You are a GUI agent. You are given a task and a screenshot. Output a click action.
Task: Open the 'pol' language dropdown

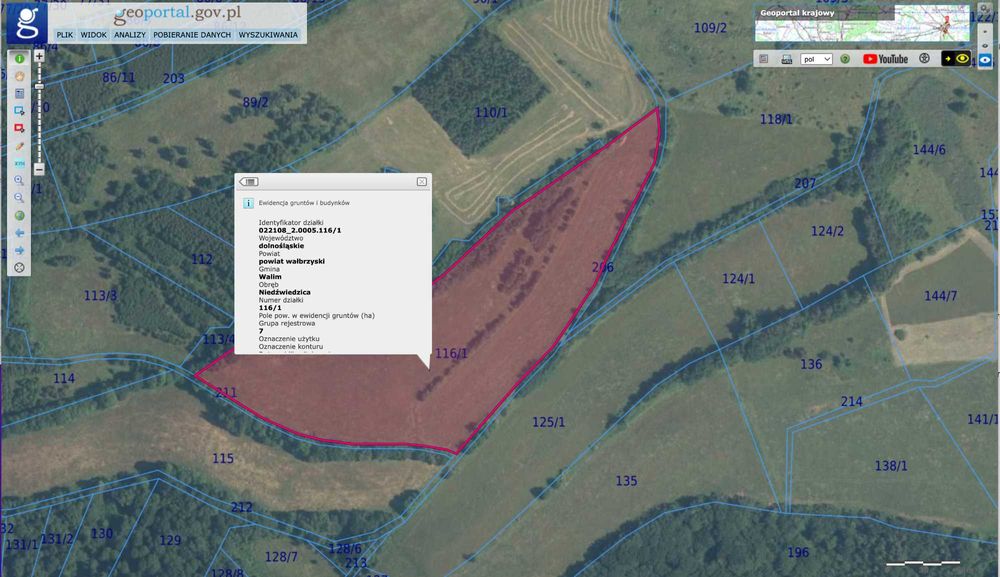click(816, 59)
